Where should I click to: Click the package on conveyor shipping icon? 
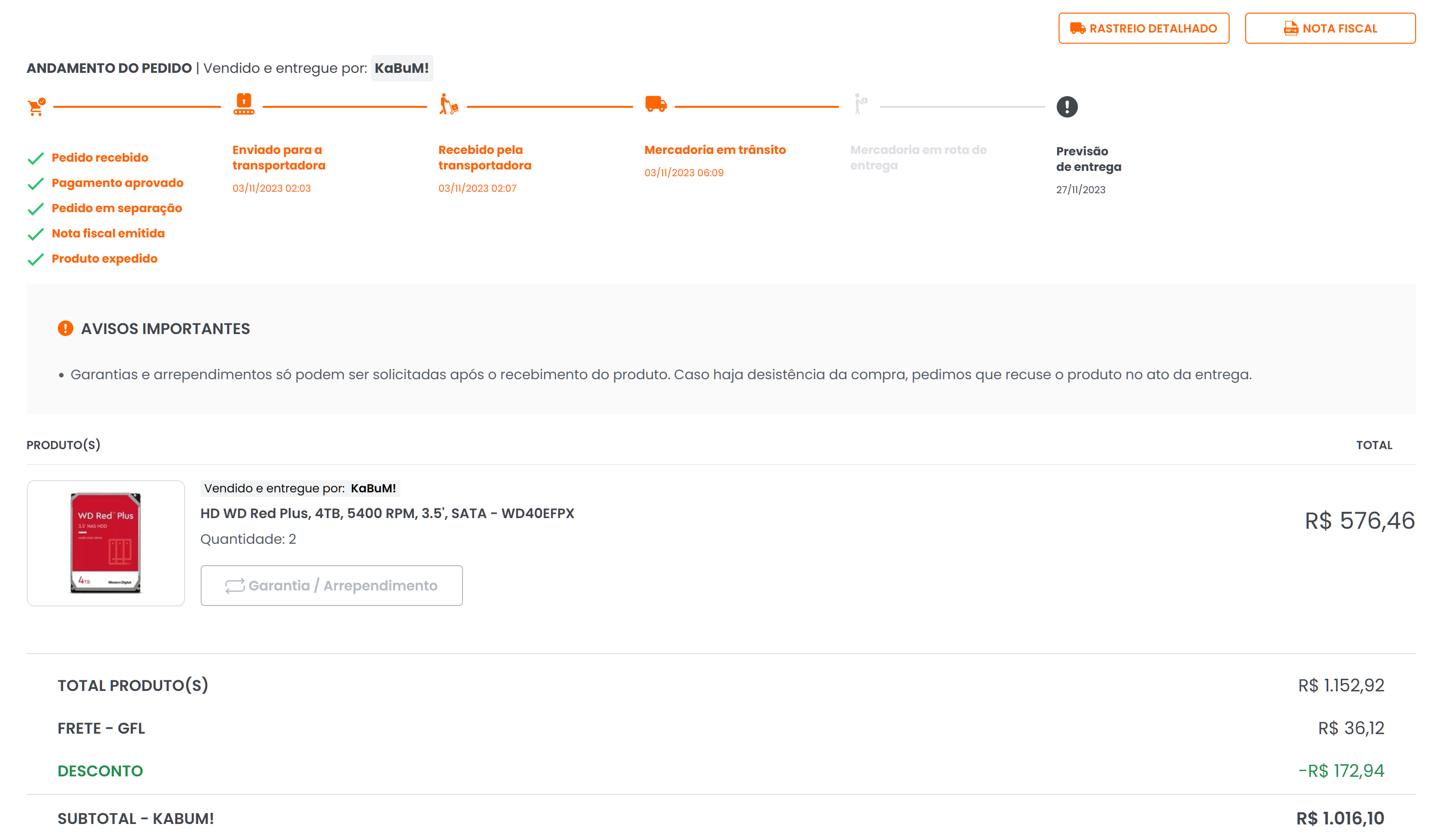(244, 104)
